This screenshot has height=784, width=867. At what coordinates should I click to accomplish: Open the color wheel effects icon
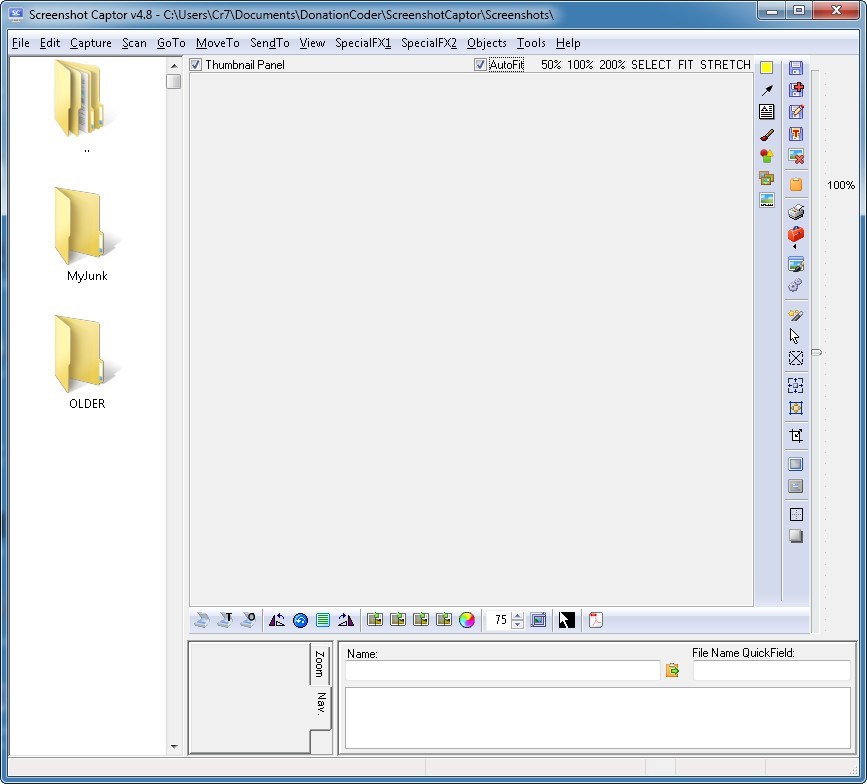466,620
